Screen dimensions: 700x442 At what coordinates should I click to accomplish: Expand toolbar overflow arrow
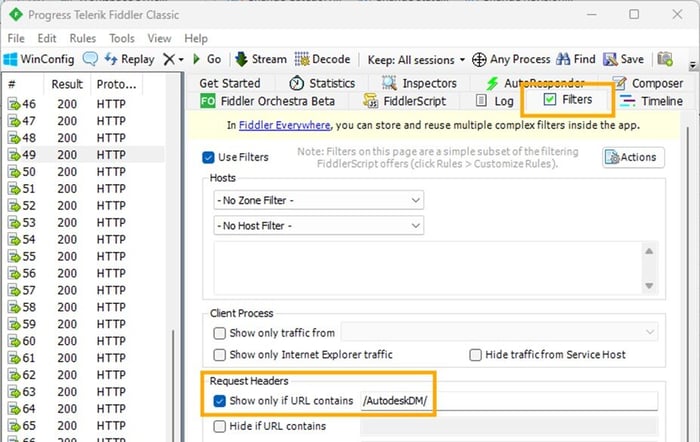click(x=692, y=65)
